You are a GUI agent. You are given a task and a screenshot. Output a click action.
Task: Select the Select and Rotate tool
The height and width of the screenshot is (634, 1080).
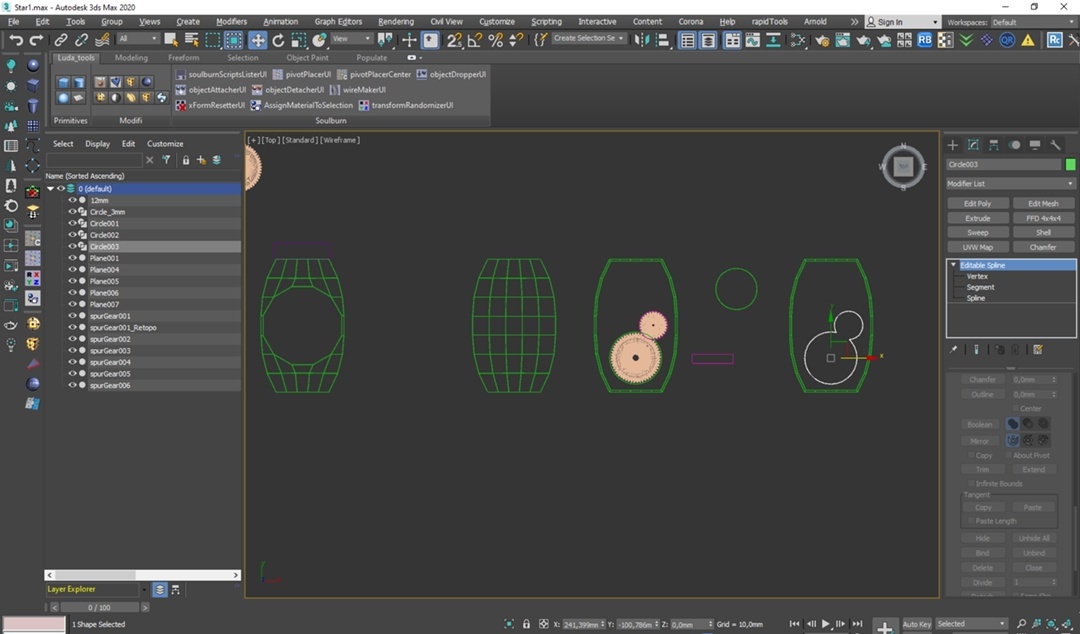tap(278, 40)
